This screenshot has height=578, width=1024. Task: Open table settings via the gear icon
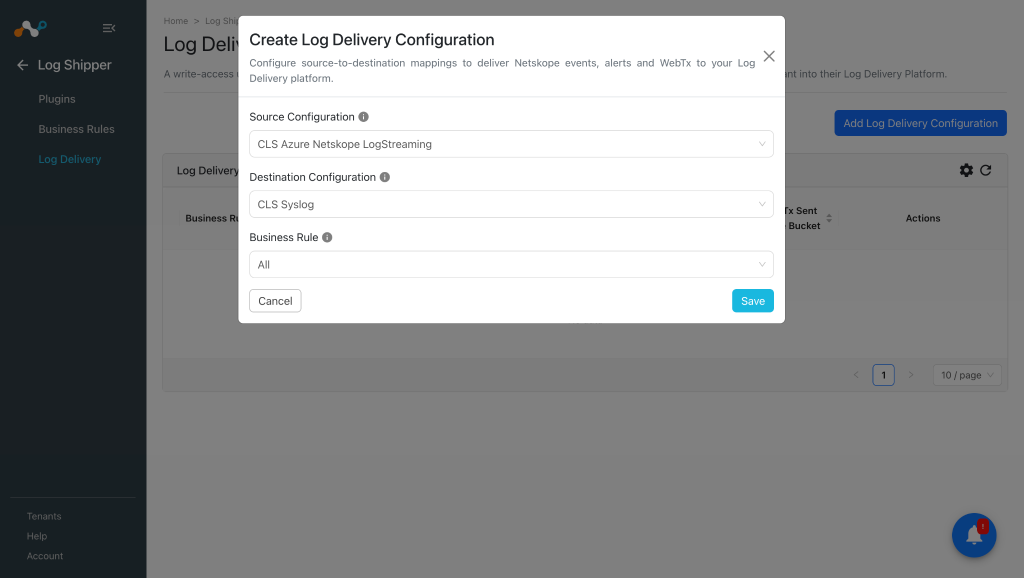966,170
